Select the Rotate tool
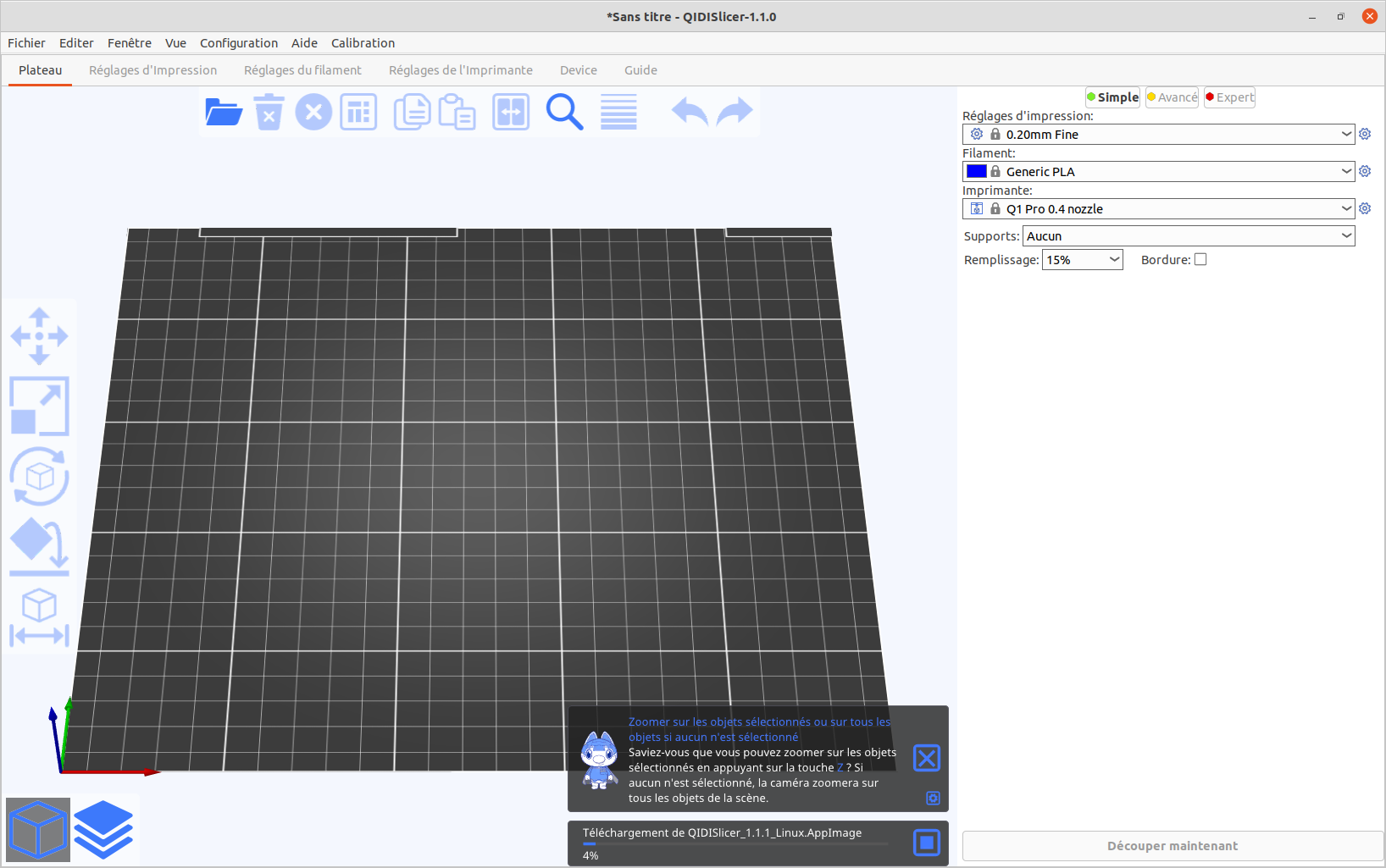Screen dimensions: 1386x868 pyautogui.click(x=39, y=477)
